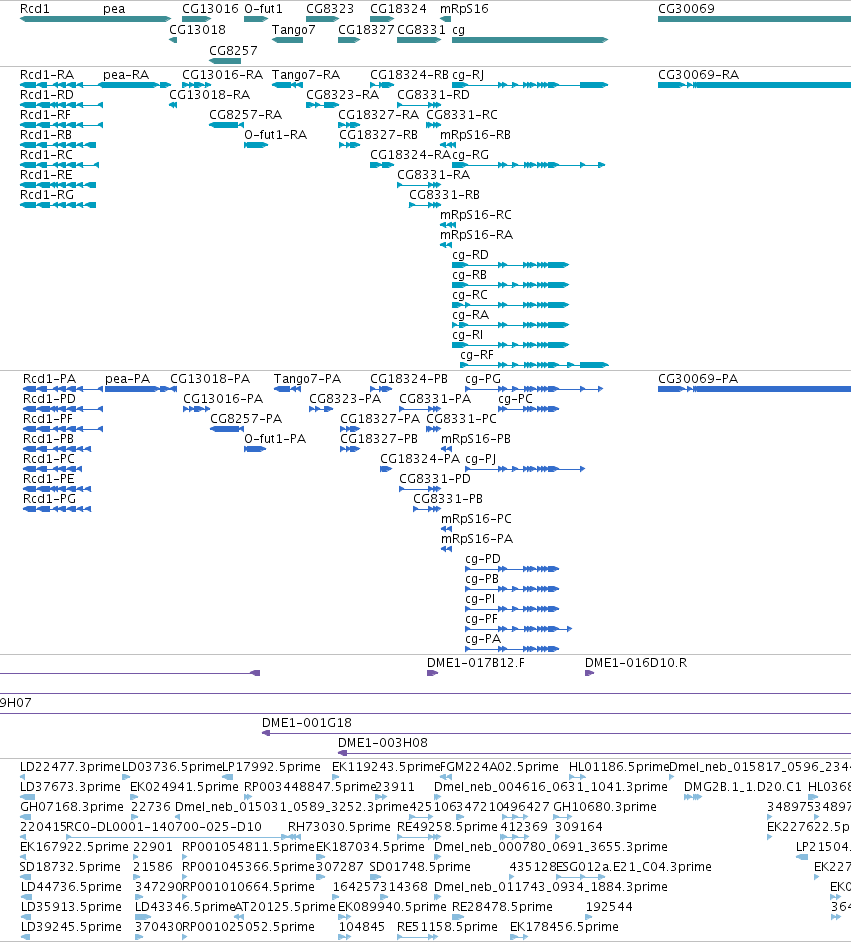851x942 pixels.
Task: Click the CG18327-RB transcript label
Action: 378,135
